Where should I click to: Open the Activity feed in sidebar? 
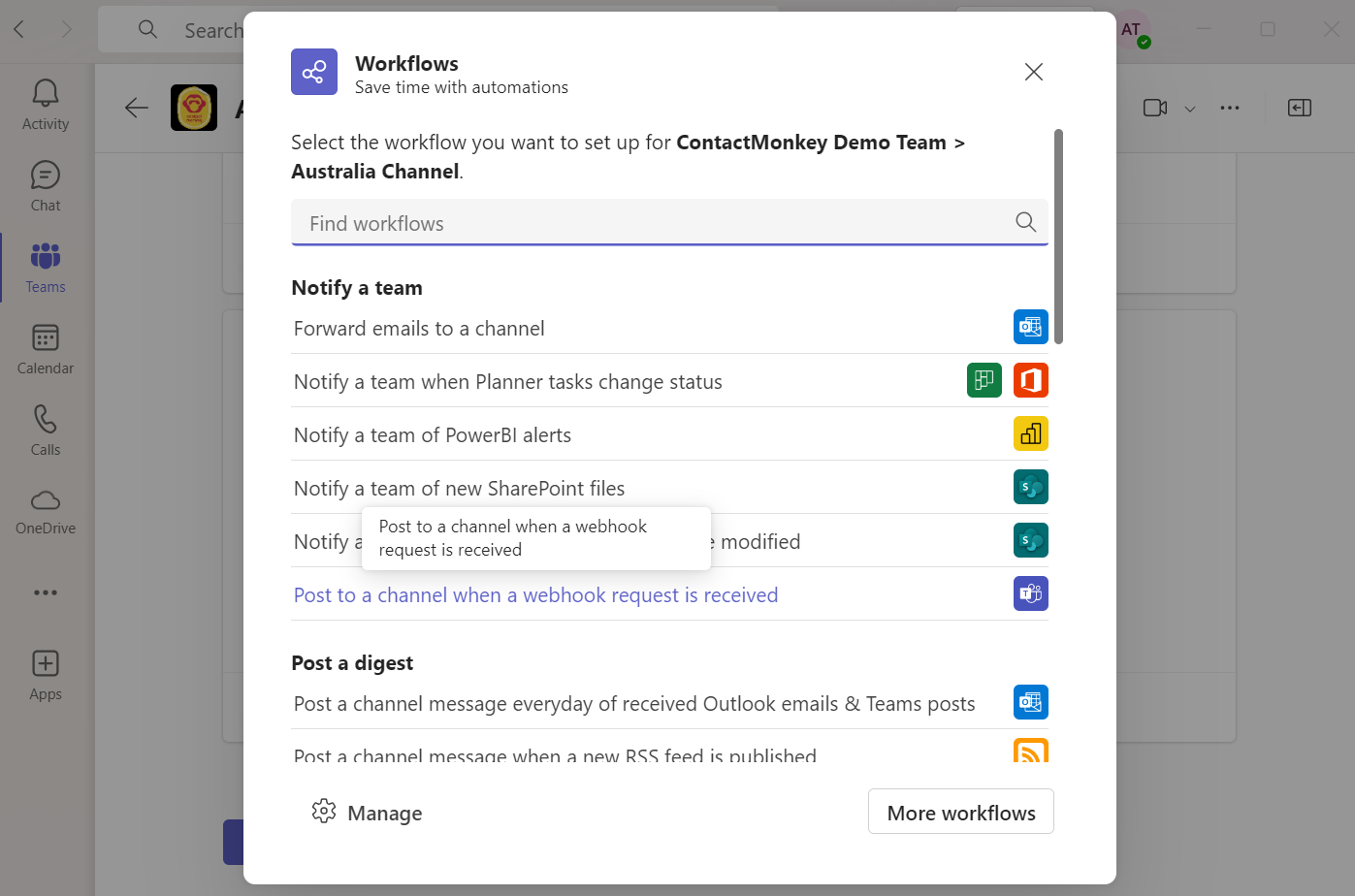pyautogui.click(x=46, y=105)
